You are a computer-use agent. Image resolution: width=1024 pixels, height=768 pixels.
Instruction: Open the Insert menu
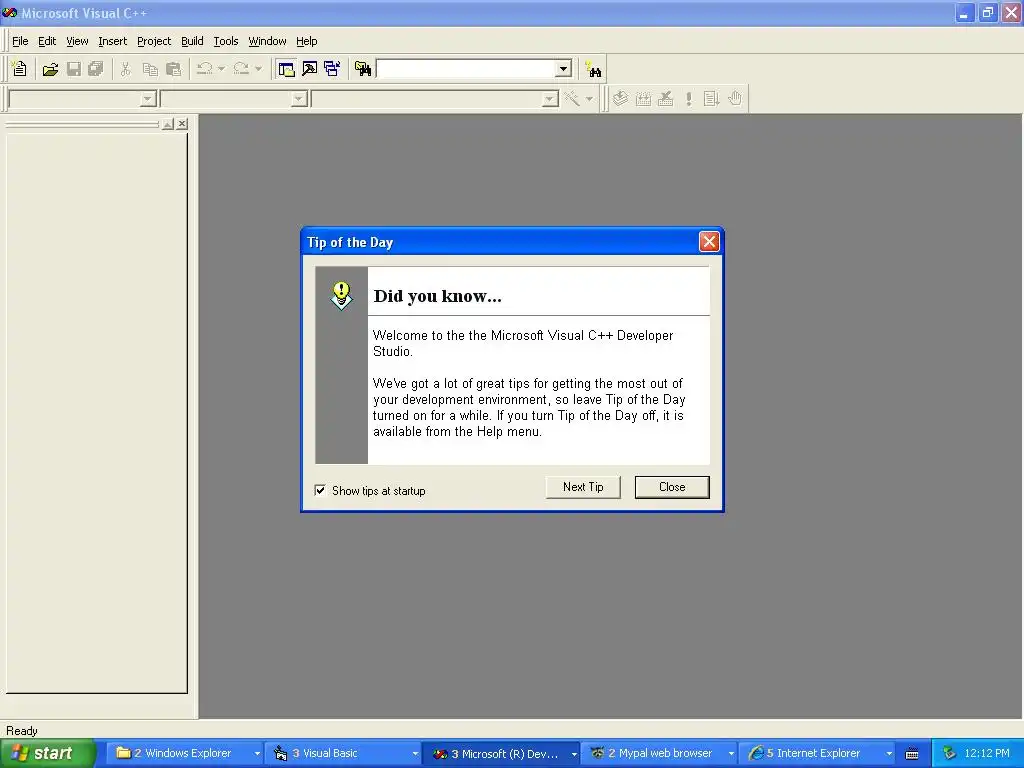tap(112, 41)
